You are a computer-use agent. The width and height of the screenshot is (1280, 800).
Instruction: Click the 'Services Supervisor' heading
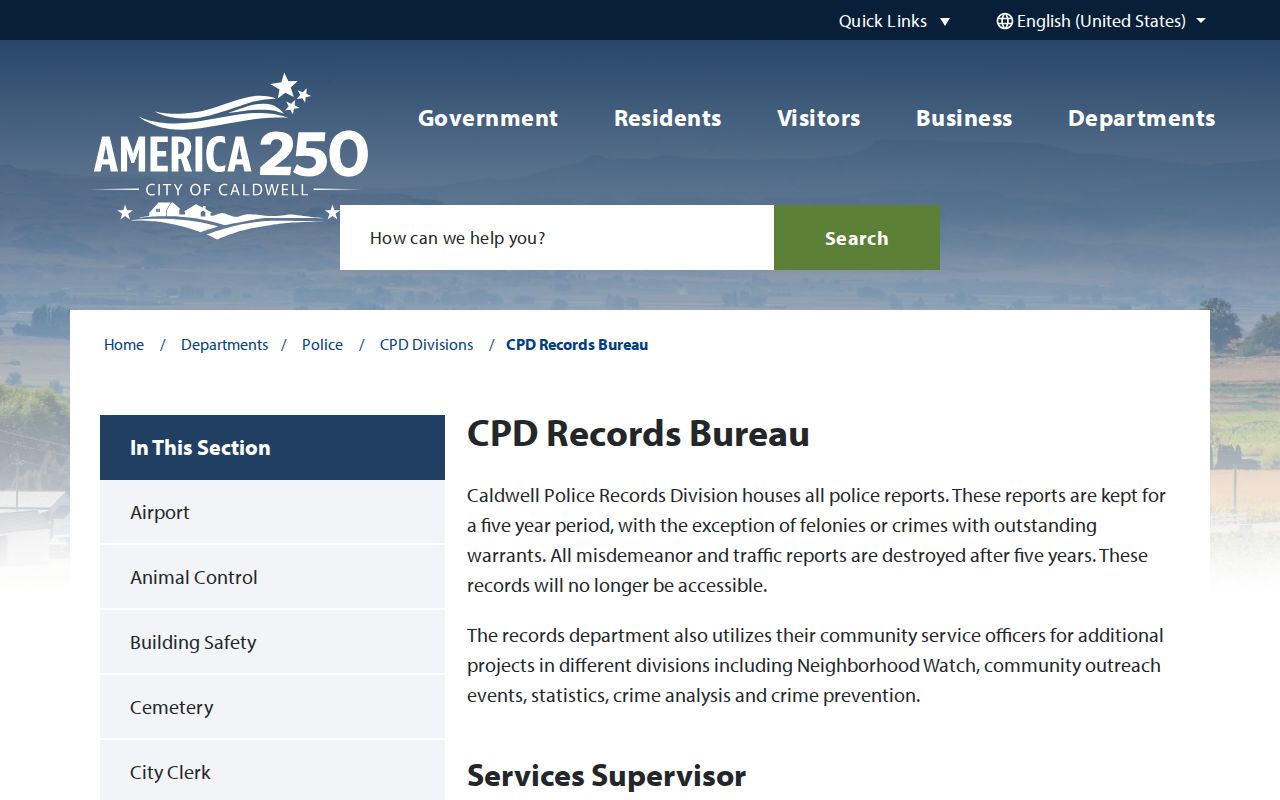tap(606, 776)
